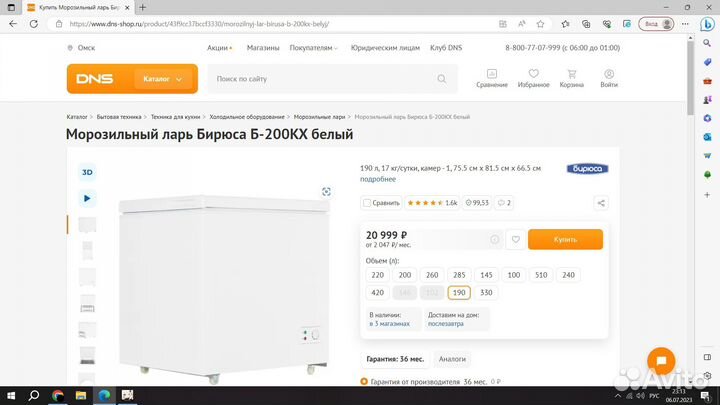Click the Войти login icon

[609, 79]
